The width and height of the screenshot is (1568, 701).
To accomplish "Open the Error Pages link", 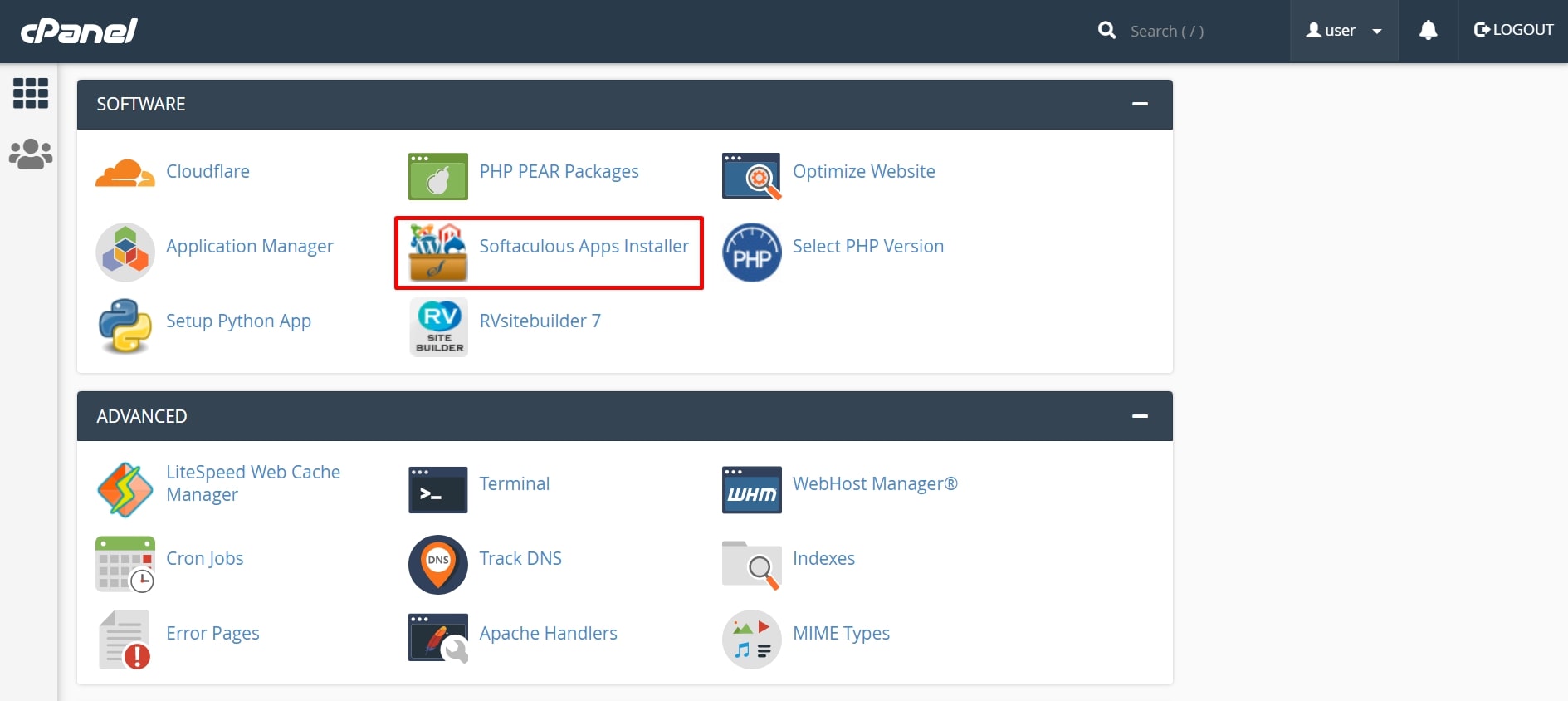I will click(x=212, y=634).
